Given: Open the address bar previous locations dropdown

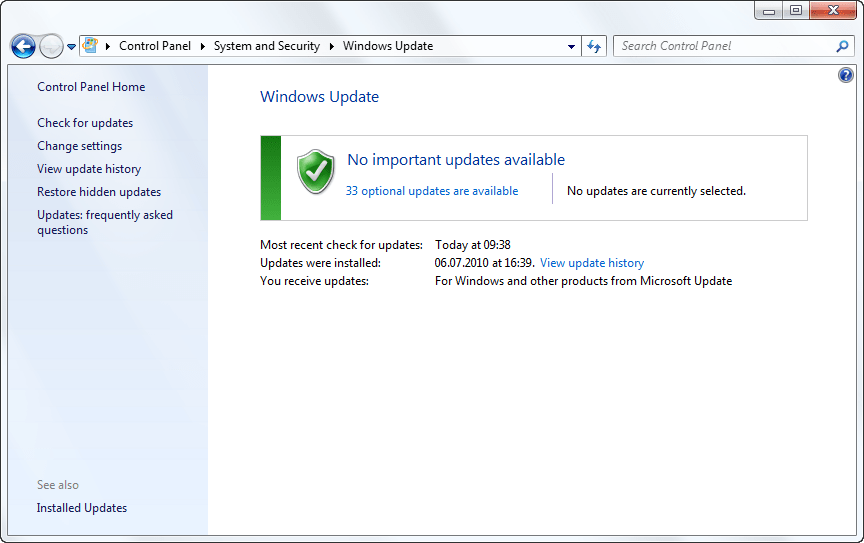Looking at the screenshot, I should (571, 46).
